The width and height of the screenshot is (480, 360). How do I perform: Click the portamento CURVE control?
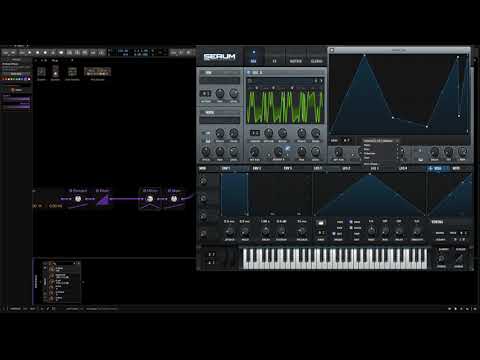pyautogui.click(x=460, y=259)
